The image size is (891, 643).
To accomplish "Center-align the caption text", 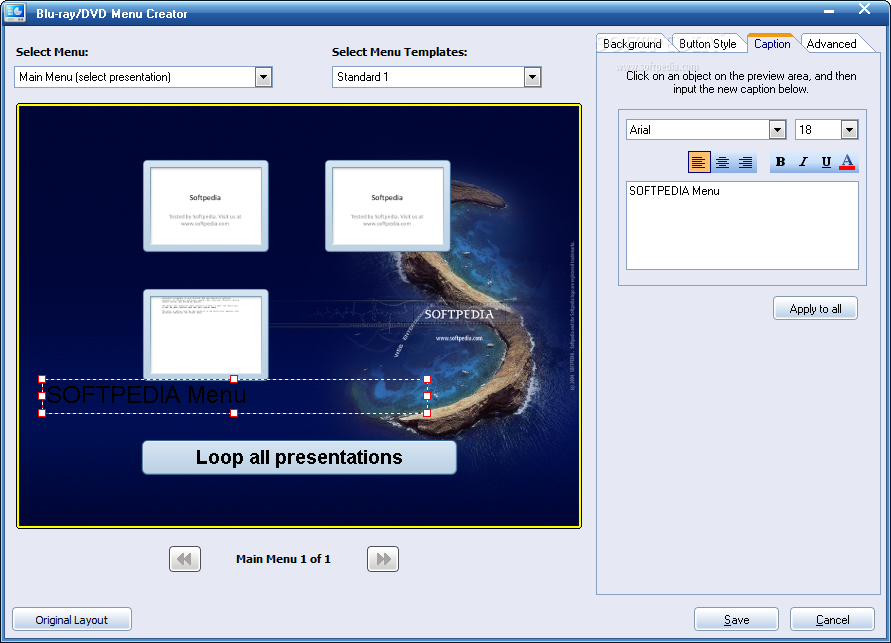I will click(x=722, y=162).
